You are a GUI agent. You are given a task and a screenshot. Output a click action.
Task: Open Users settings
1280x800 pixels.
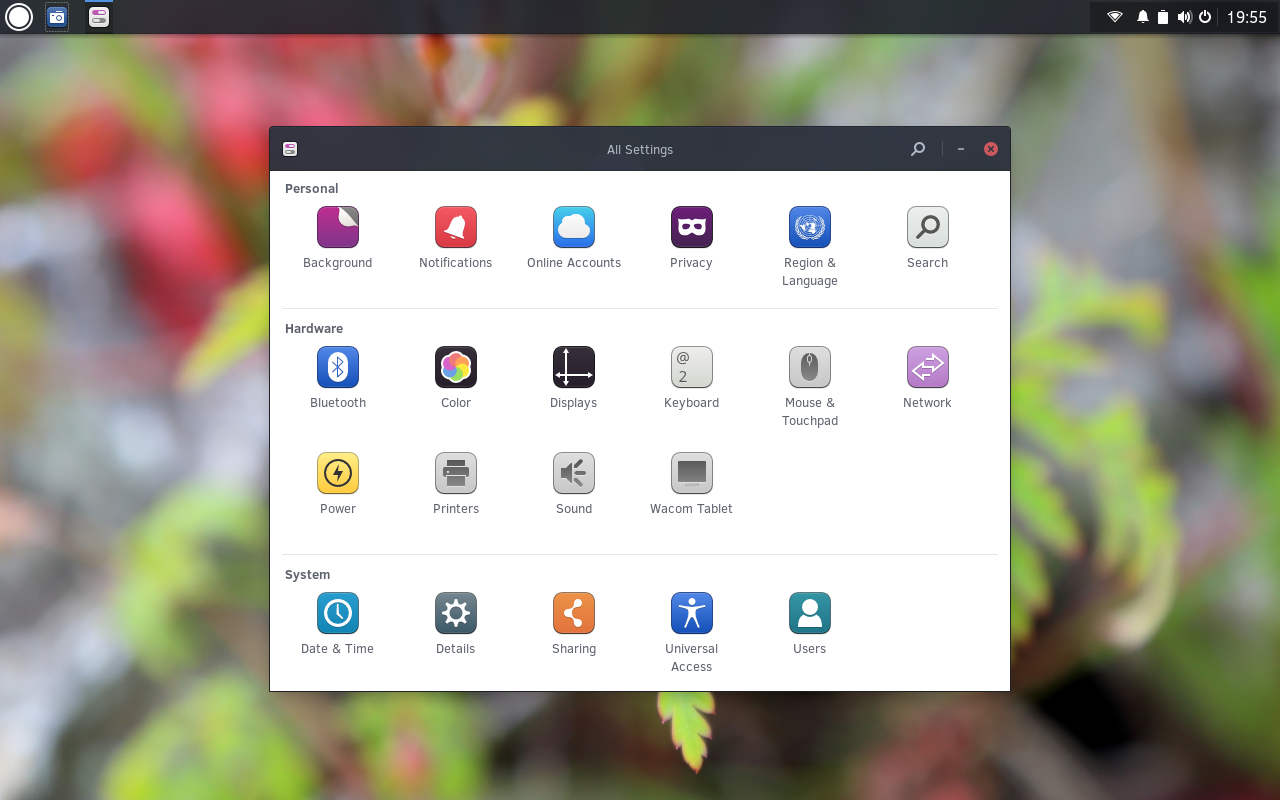coord(809,613)
